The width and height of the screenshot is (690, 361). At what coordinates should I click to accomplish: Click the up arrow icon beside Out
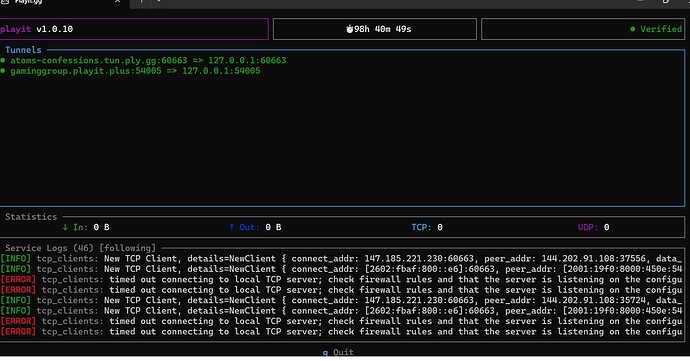point(231,227)
